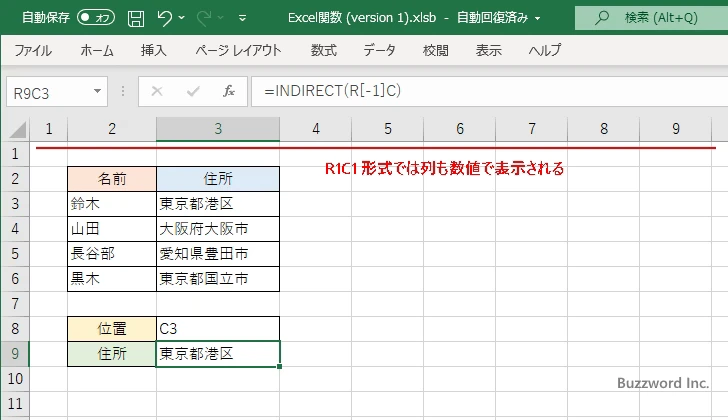Click the 位置 label cell
728x420 pixels.
coord(112,329)
